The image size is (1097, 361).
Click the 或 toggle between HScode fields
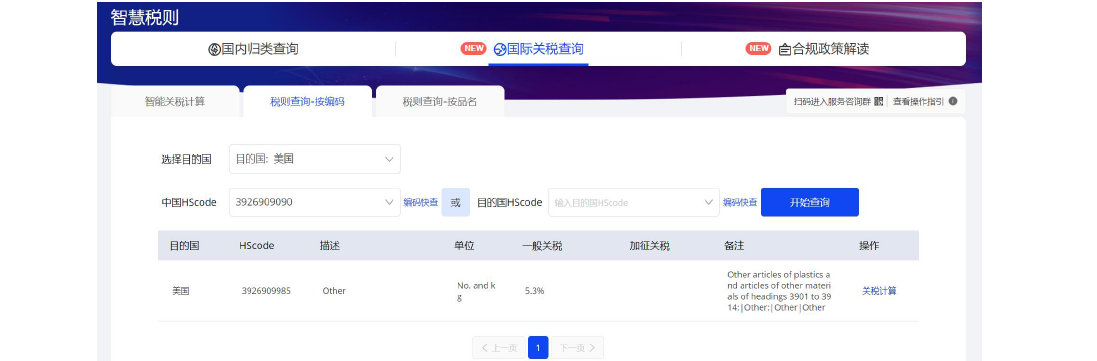(455, 202)
